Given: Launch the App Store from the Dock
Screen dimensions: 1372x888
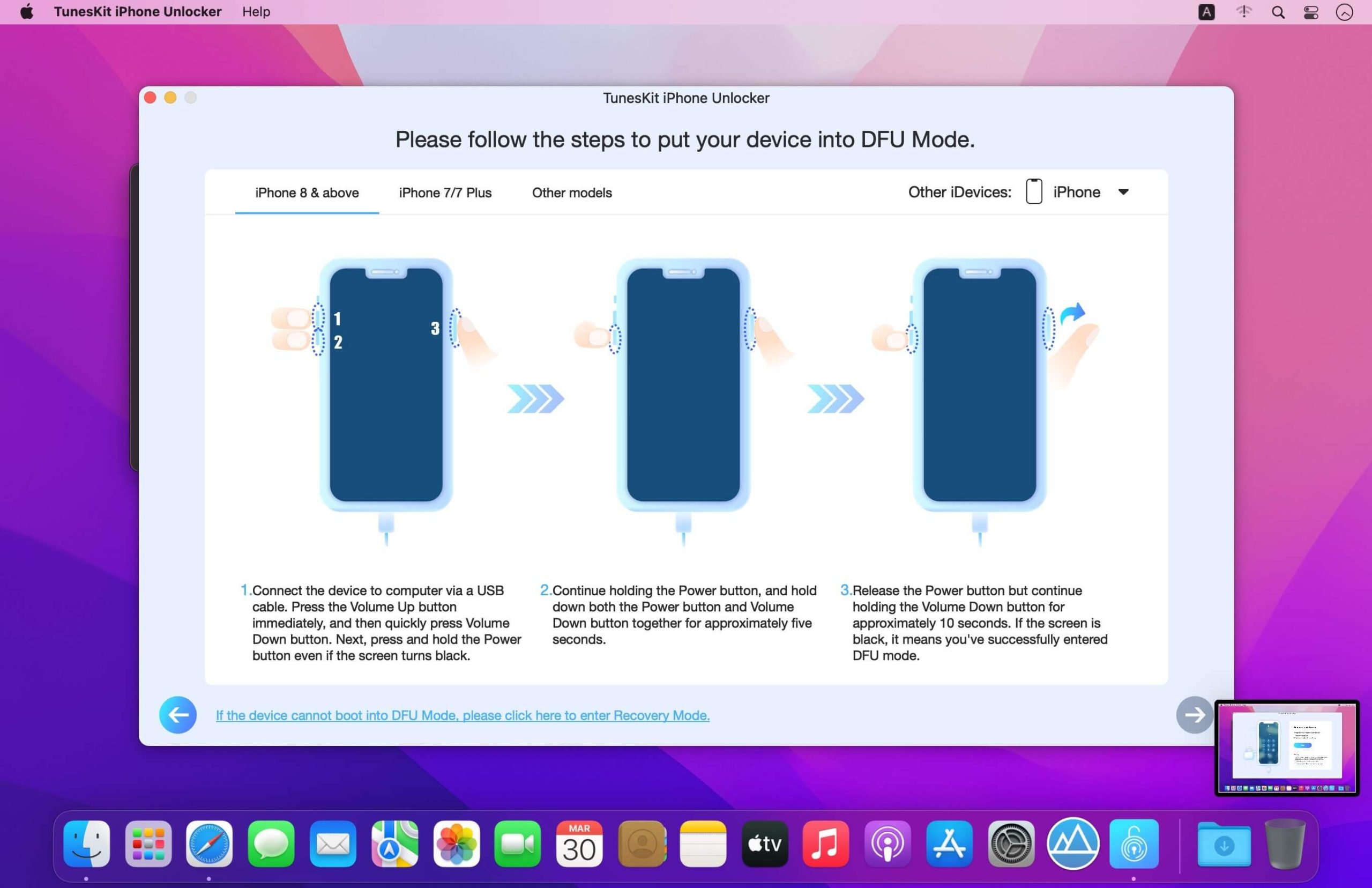Looking at the screenshot, I should pos(949,844).
